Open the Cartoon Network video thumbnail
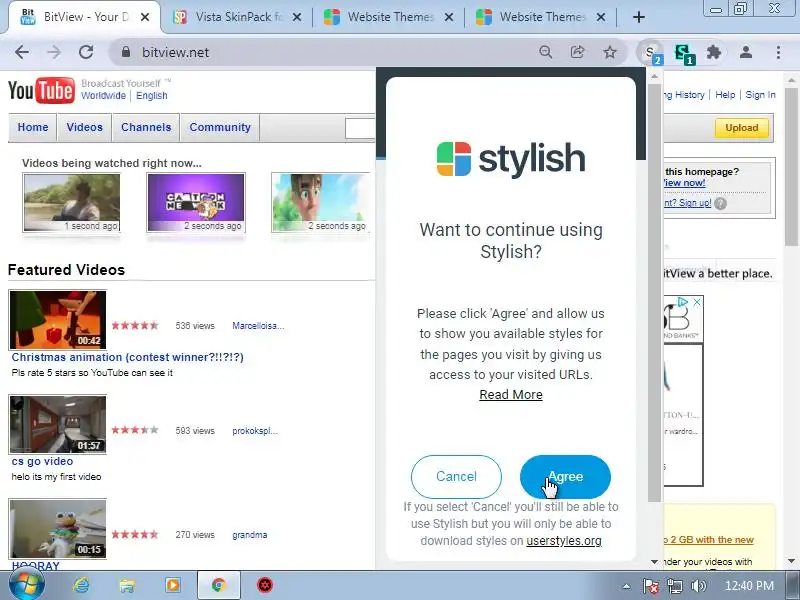This screenshot has height=600, width=800. [196, 203]
